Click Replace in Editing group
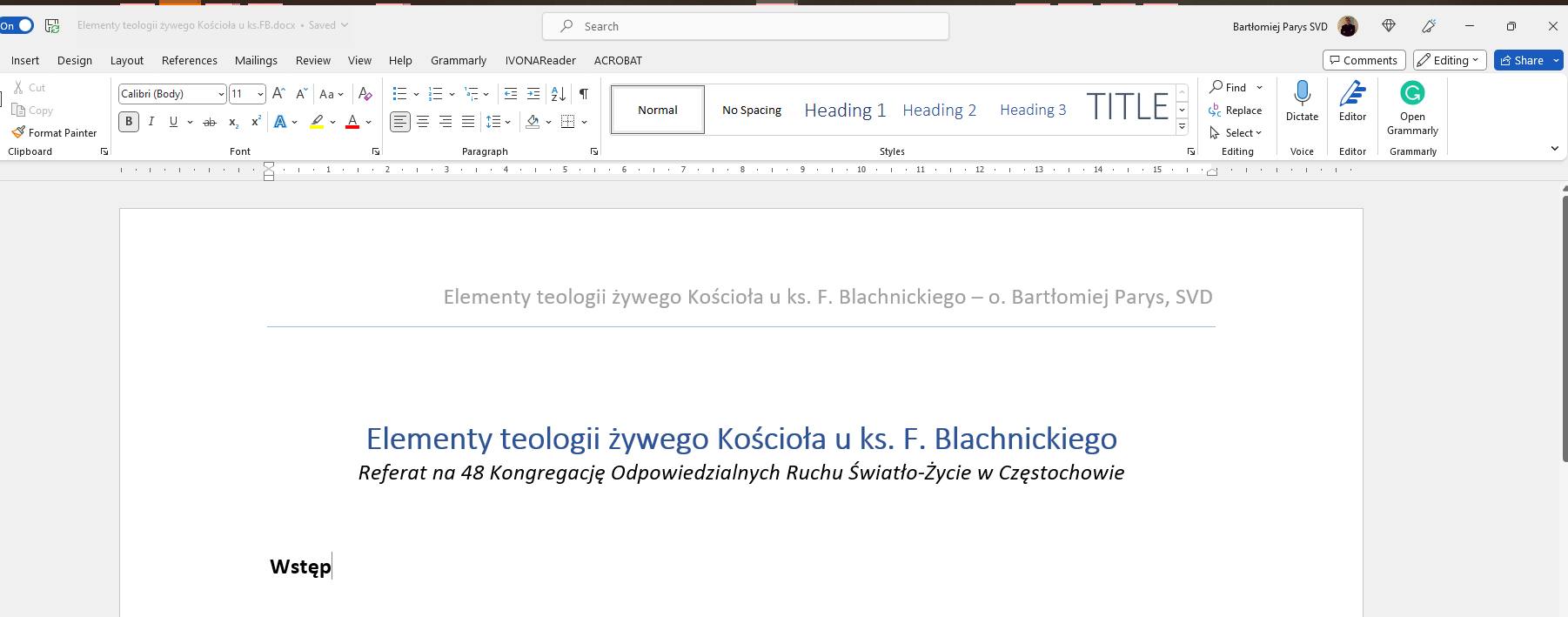Screen dimensions: 1568x617 click(x=1235, y=110)
